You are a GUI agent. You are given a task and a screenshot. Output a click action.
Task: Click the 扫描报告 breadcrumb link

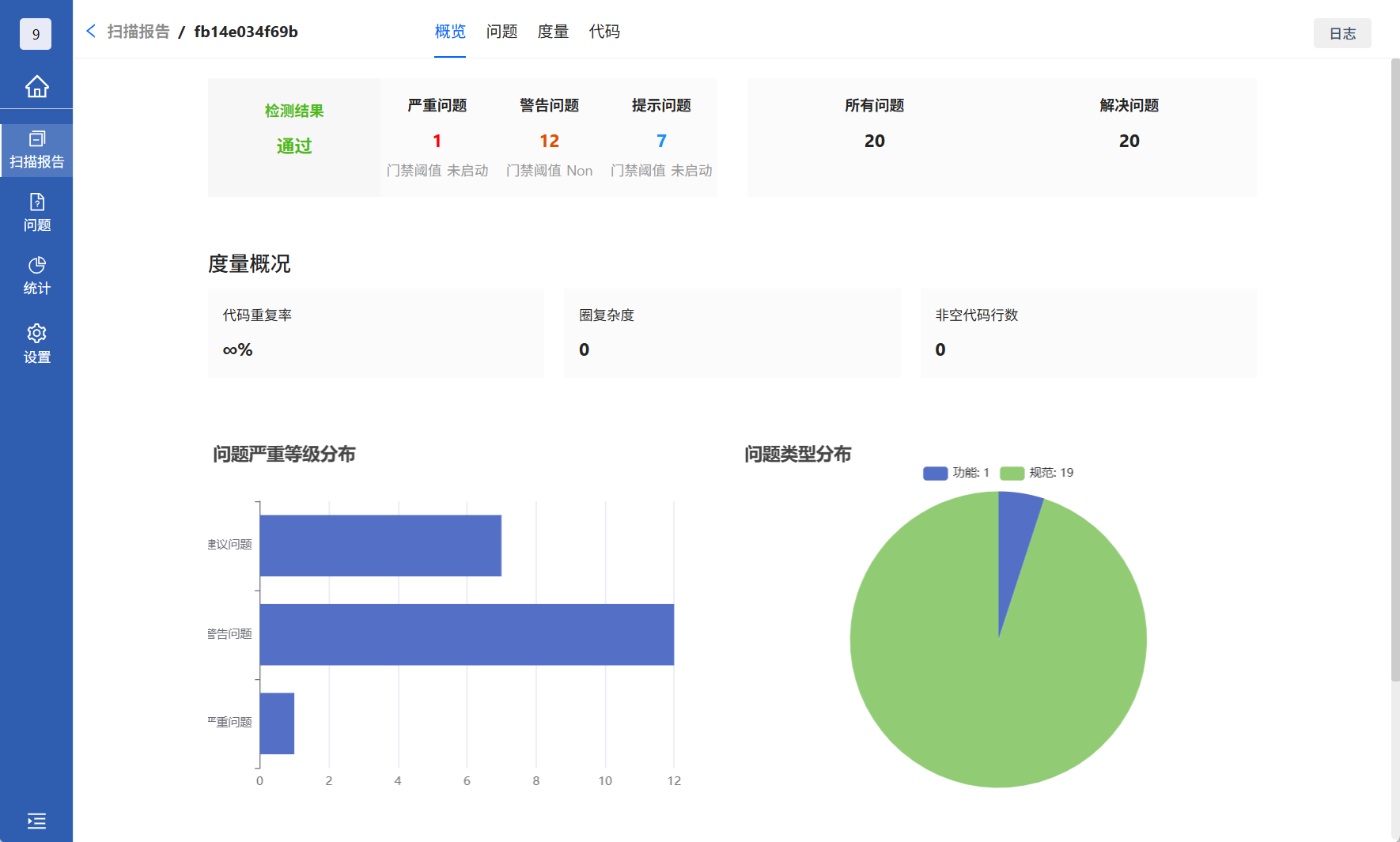138,32
